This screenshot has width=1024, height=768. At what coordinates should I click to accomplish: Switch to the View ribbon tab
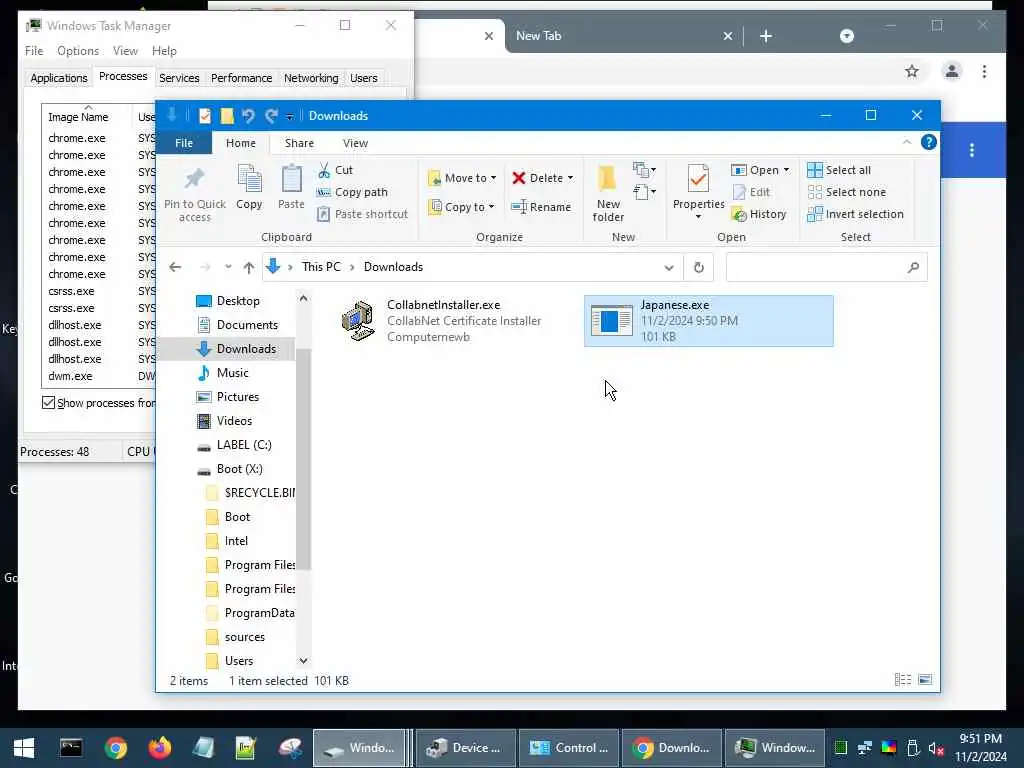[x=355, y=143]
